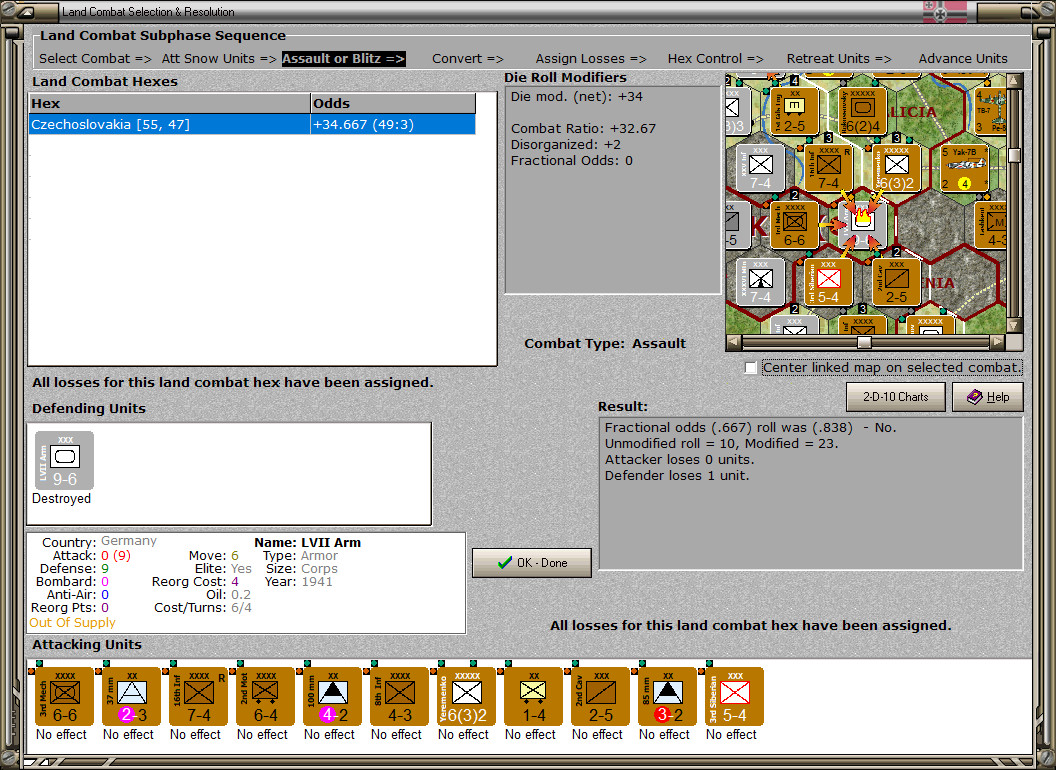The width and height of the screenshot is (1056, 770).
Task: Click the Att Snow Units subphase step
Action: coord(219,59)
